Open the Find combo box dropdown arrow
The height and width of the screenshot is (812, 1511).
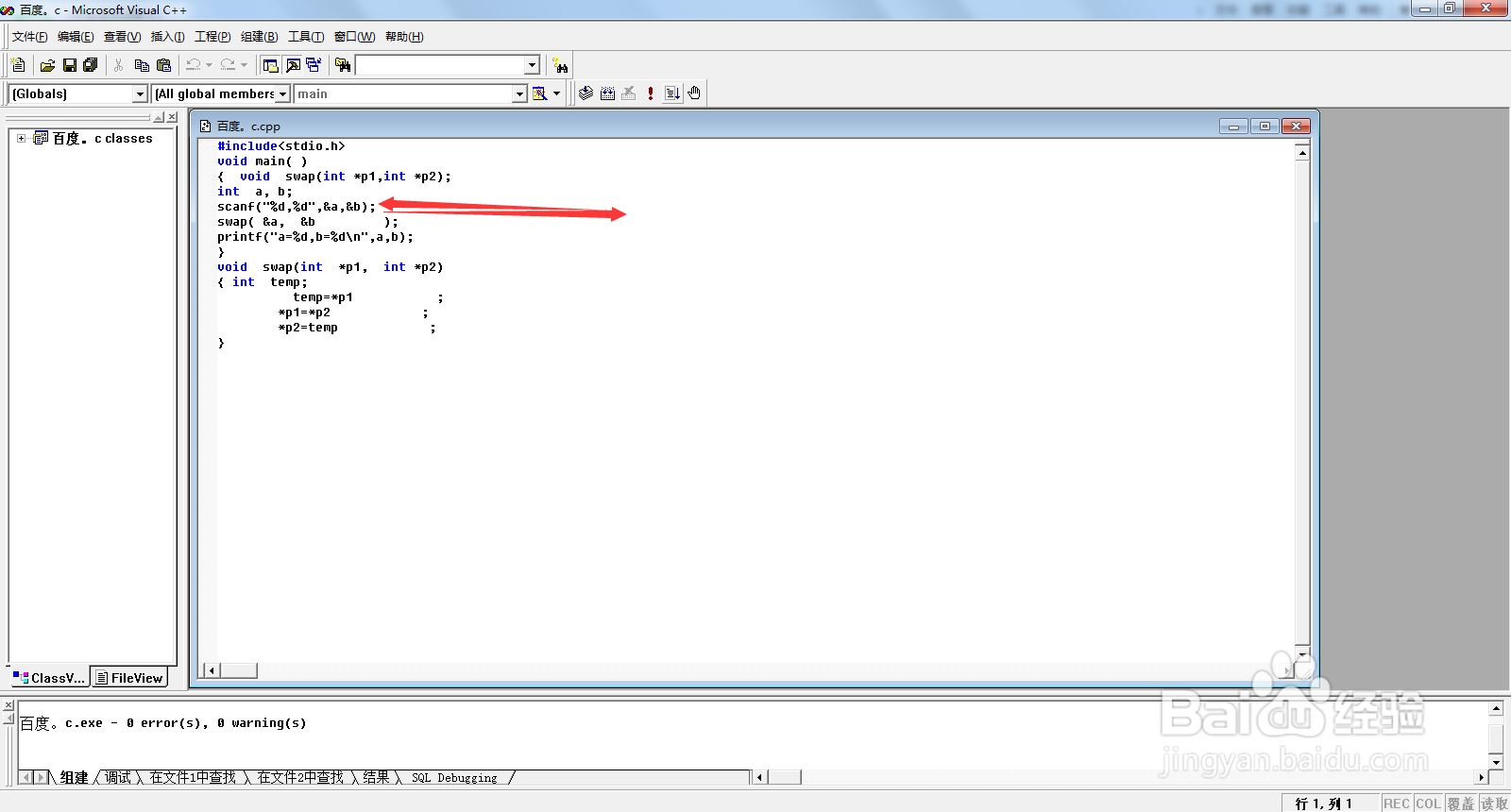(x=532, y=65)
